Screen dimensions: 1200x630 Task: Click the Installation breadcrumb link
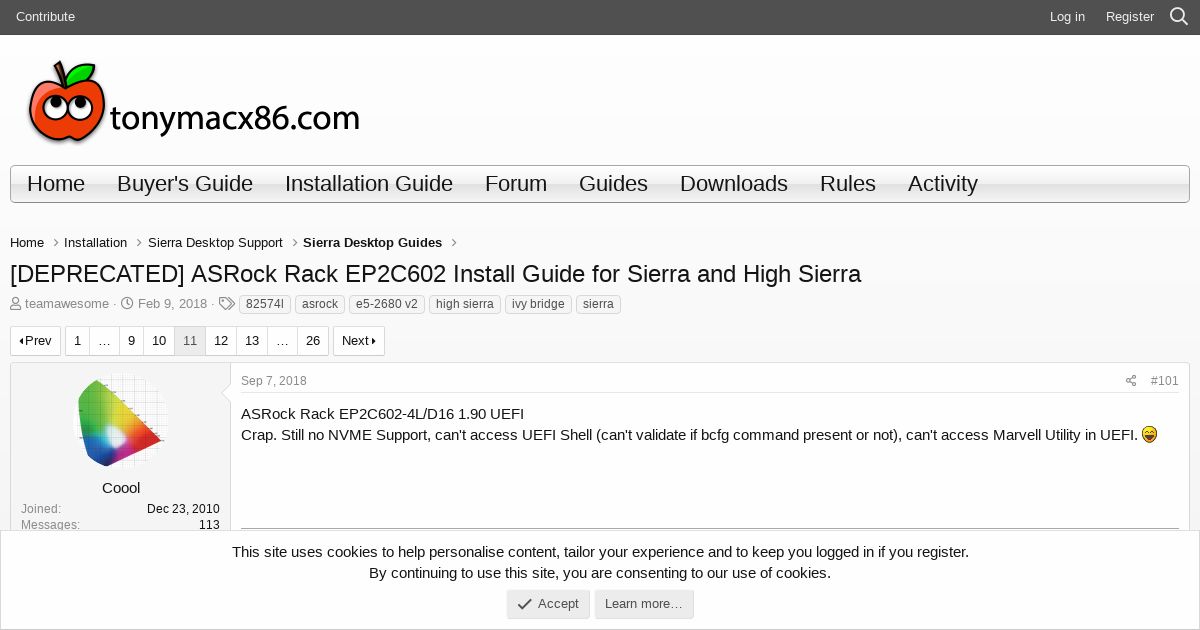pyautogui.click(x=95, y=243)
